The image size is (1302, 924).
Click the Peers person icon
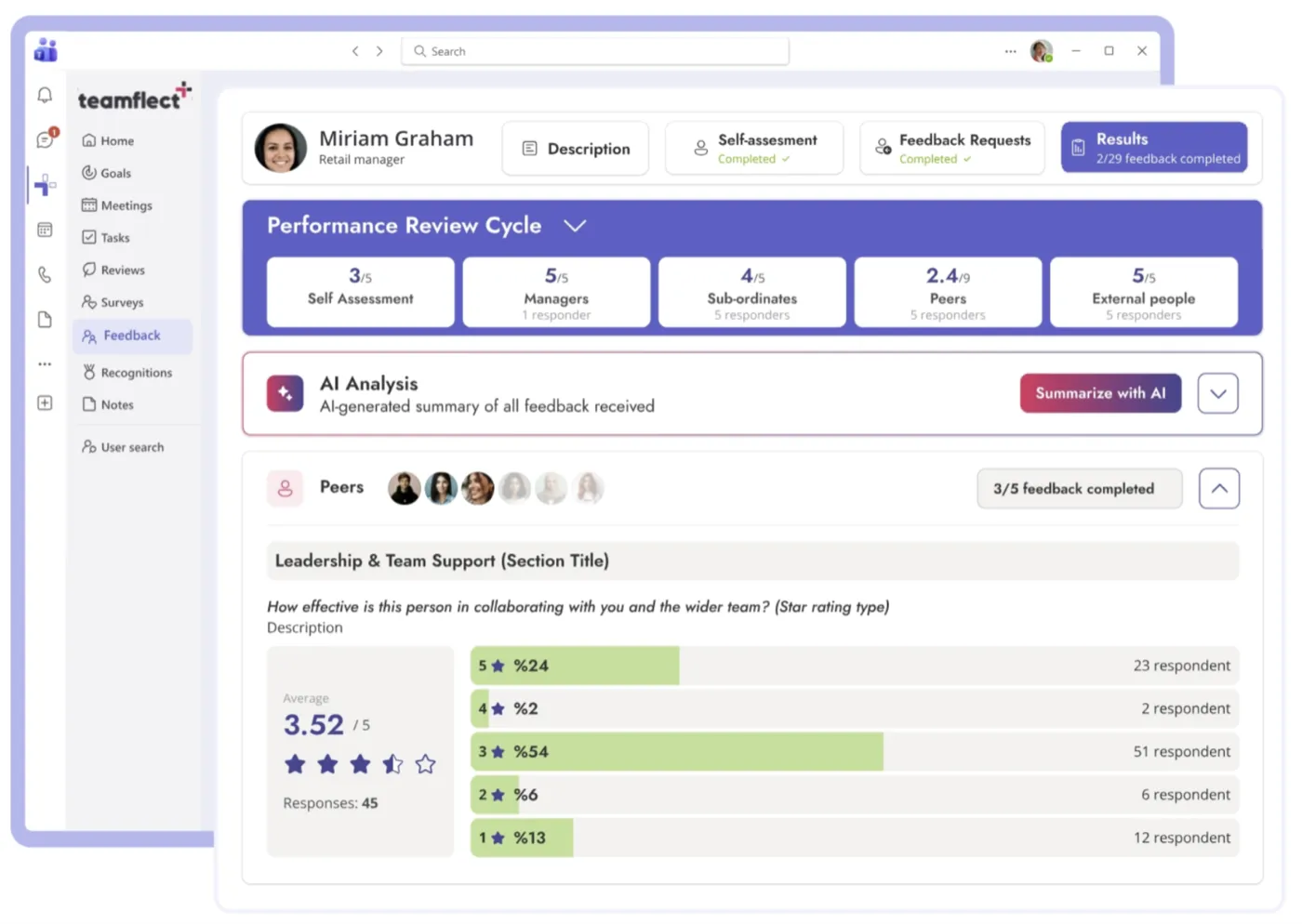click(286, 488)
